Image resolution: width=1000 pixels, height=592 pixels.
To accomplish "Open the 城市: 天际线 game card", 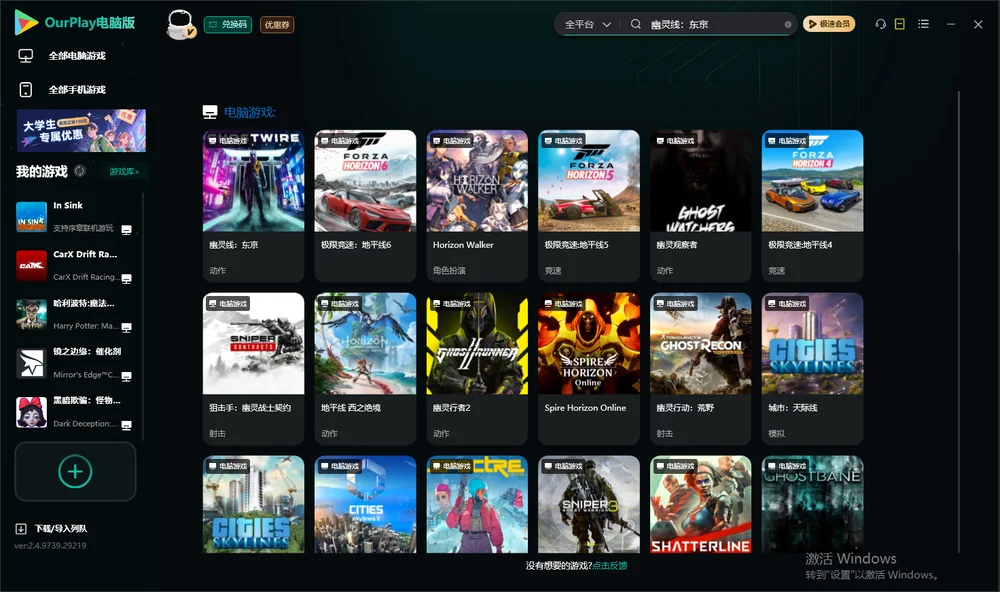I will pyautogui.click(x=812, y=368).
